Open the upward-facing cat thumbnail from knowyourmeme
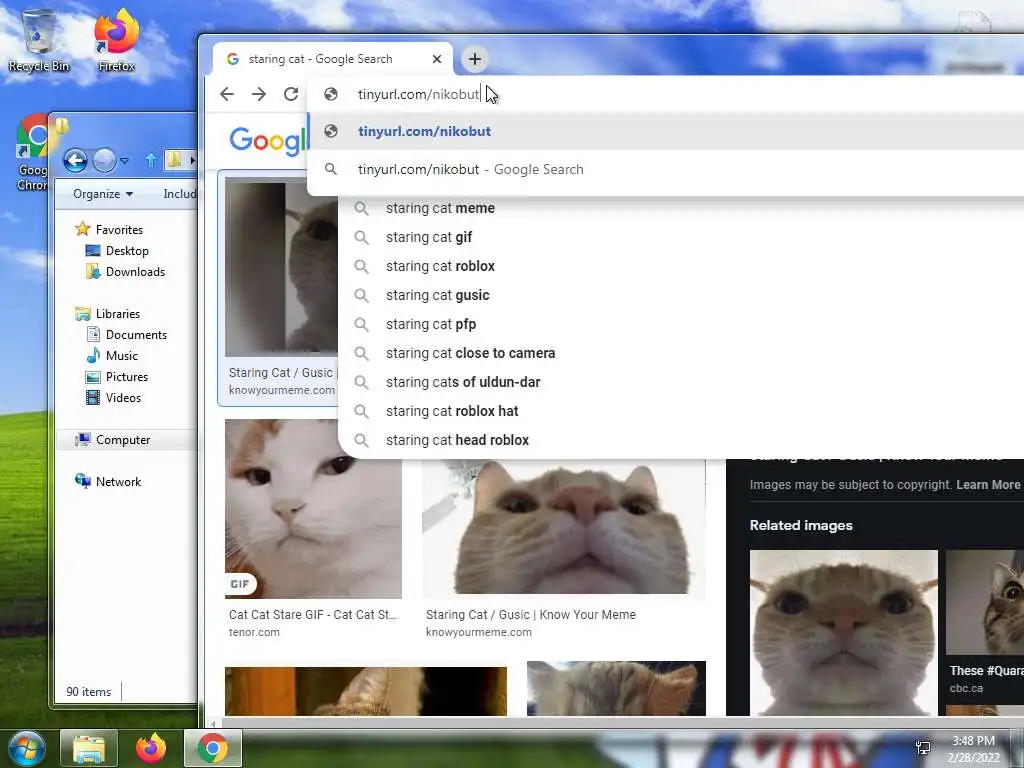 point(564,529)
